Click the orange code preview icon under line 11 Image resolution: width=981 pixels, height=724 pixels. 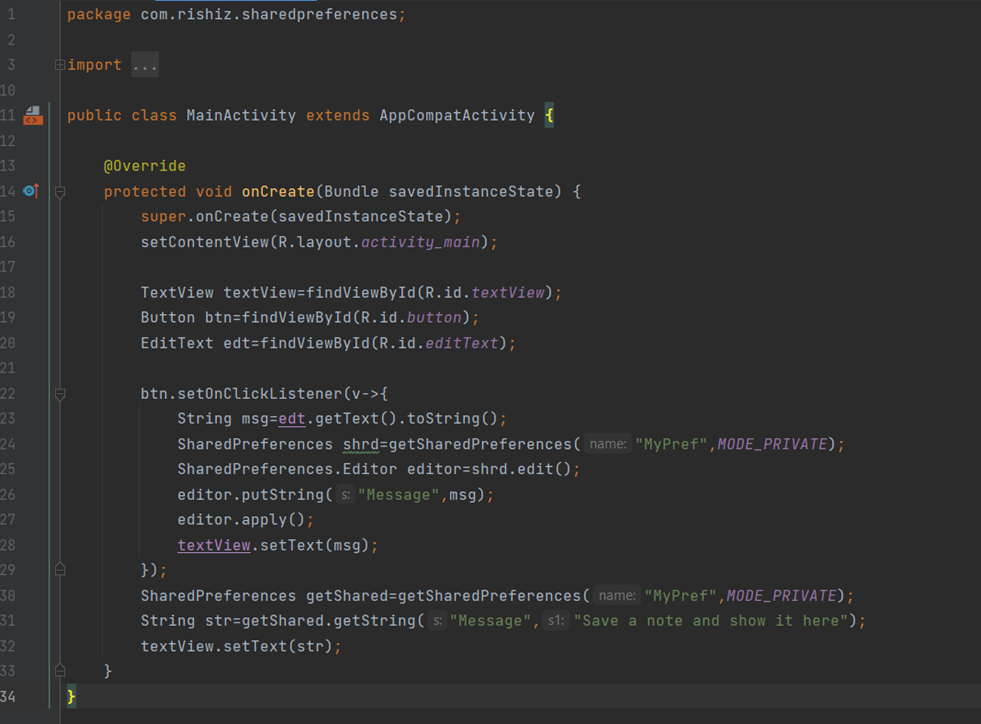pyautogui.click(x=34, y=122)
